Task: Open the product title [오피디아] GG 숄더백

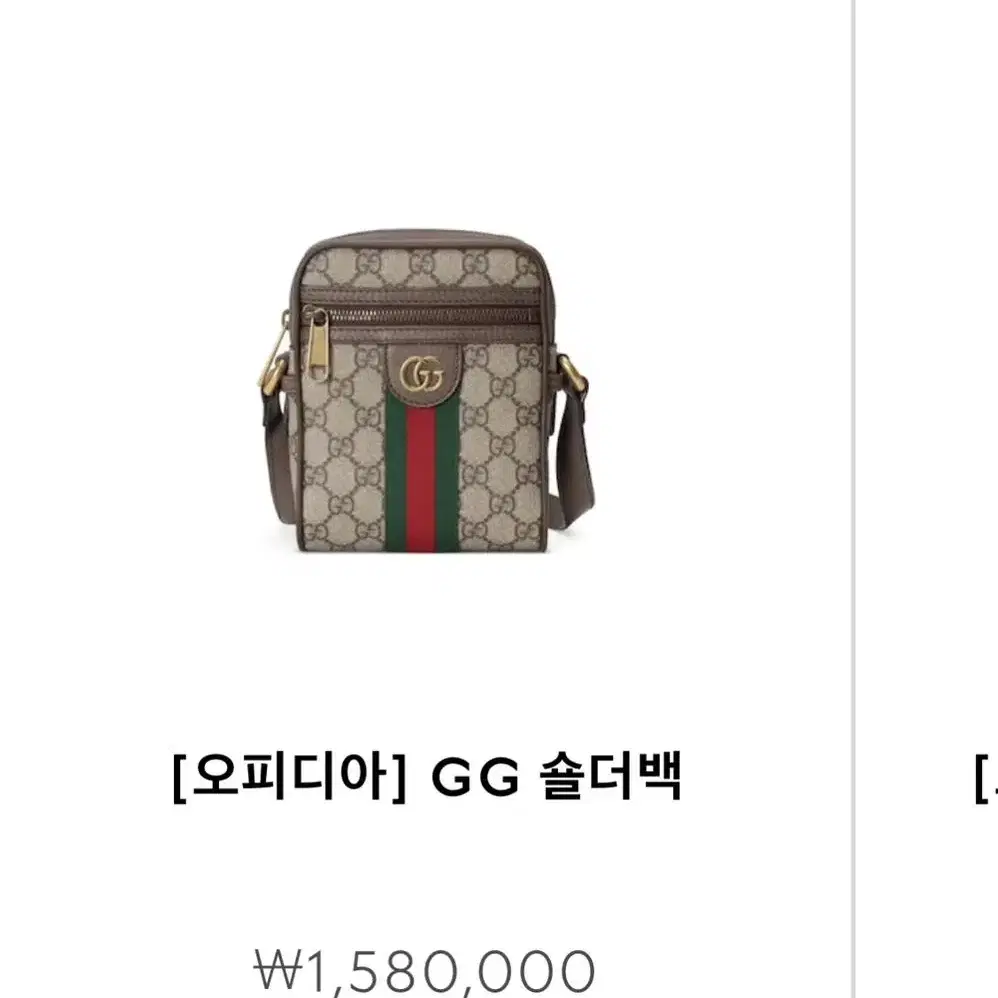Action: [426, 777]
